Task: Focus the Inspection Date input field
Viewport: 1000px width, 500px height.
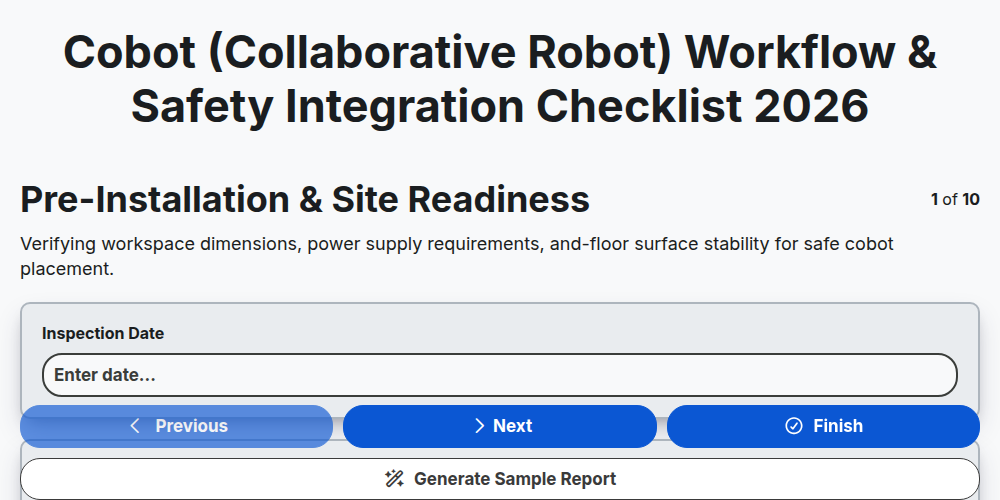Action: click(x=500, y=375)
